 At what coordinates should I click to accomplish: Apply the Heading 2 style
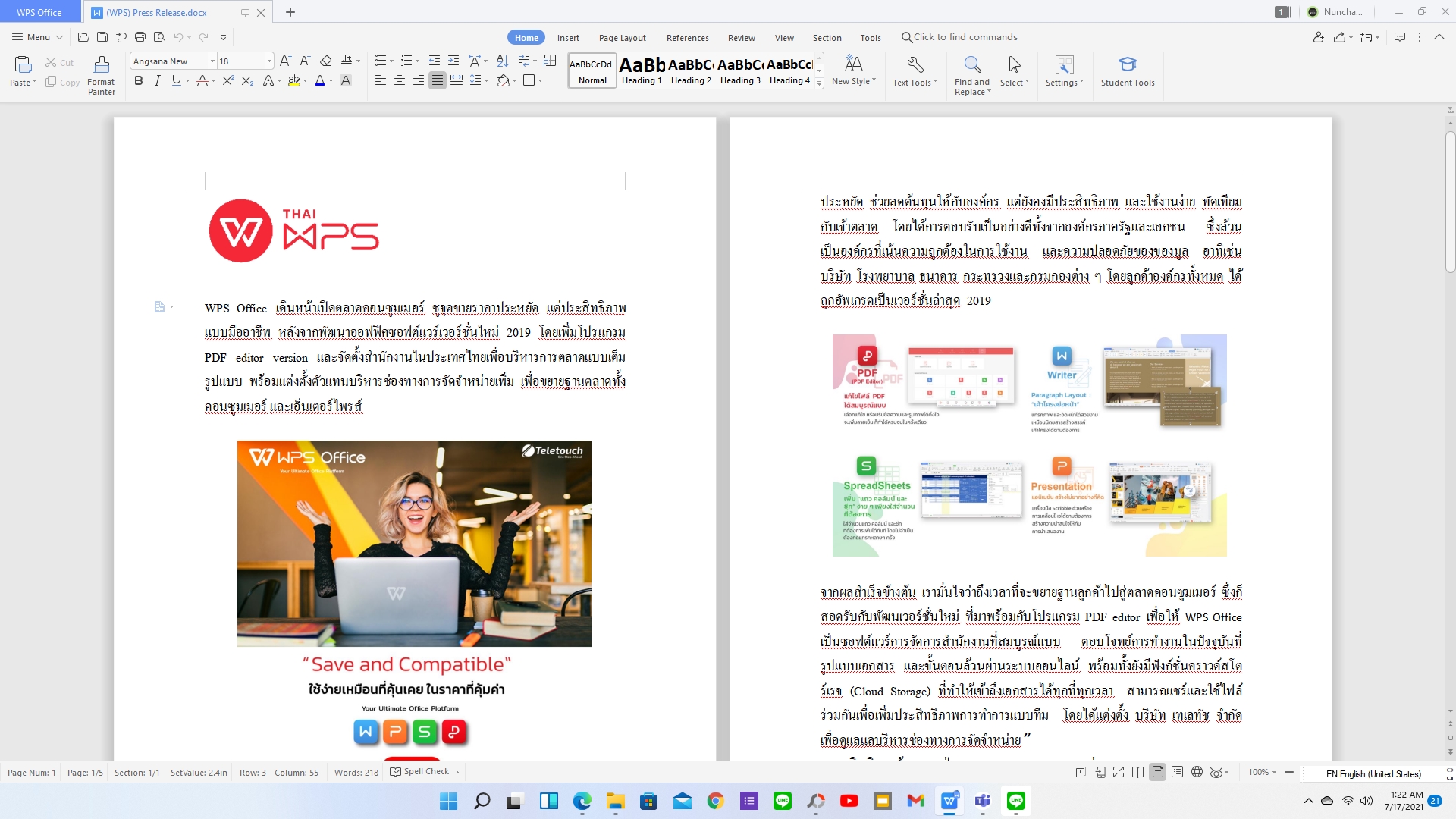click(x=691, y=71)
